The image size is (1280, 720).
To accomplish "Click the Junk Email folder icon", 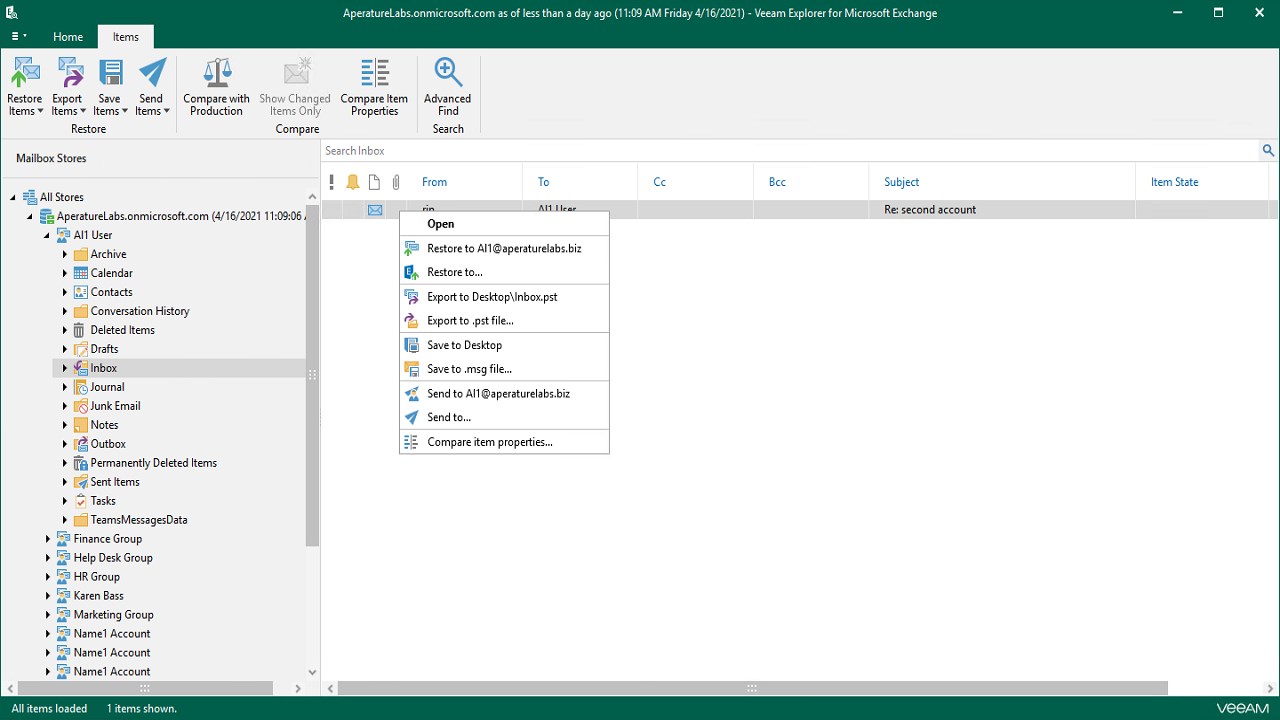I will click(x=81, y=406).
